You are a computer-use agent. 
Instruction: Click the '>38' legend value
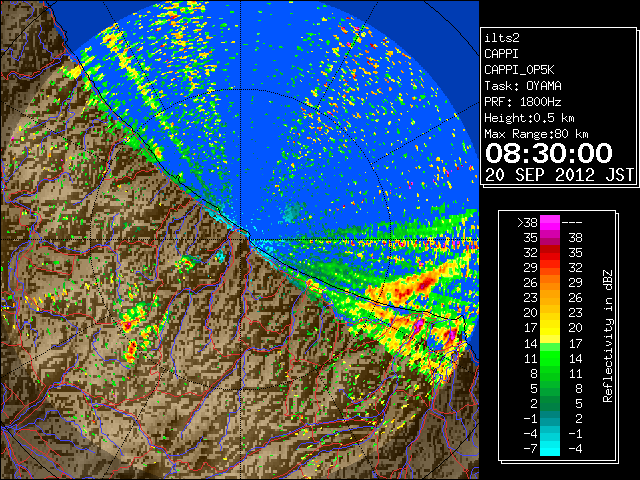(x=527, y=222)
